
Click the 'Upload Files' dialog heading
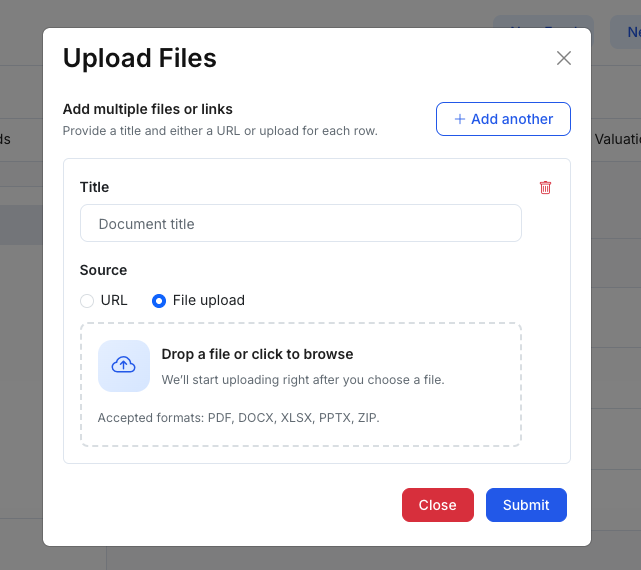point(140,58)
